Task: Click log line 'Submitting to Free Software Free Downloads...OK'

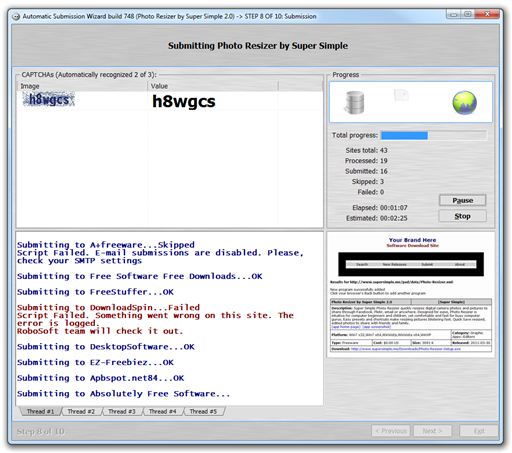Action: pos(140,276)
